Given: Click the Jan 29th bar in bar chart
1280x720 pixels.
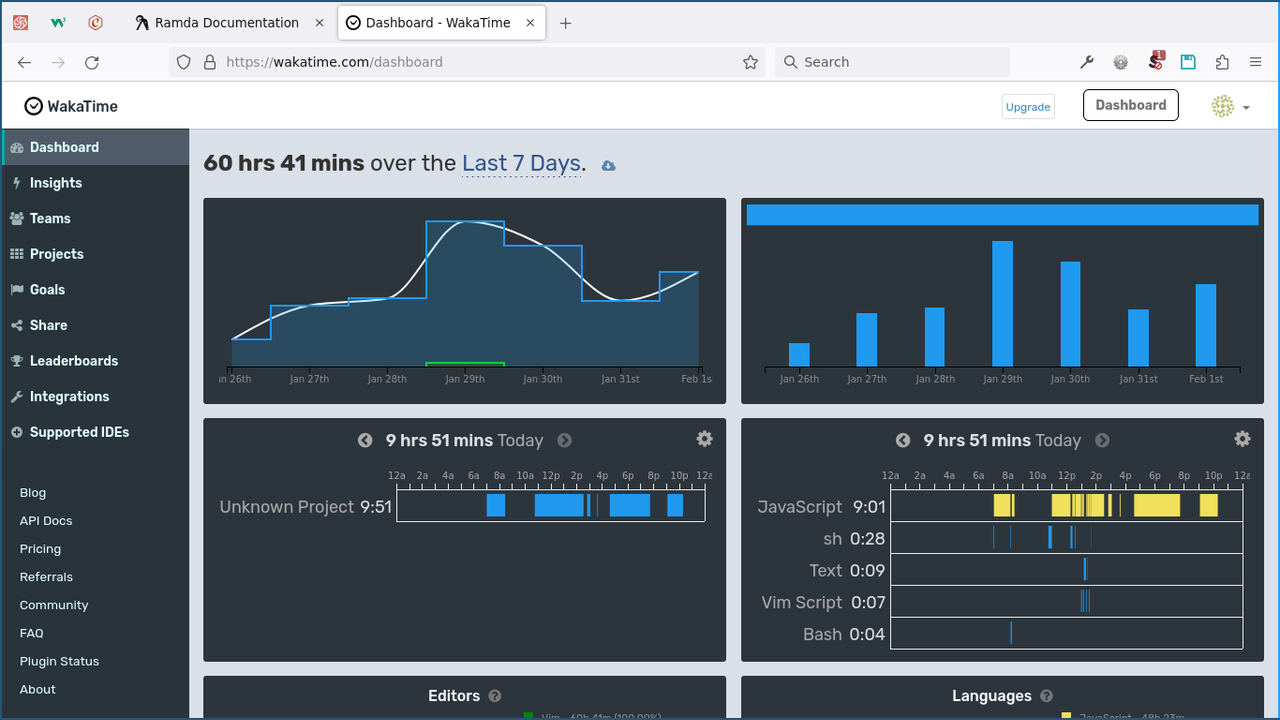Looking at the screenshot, I should click(1002, 304).
